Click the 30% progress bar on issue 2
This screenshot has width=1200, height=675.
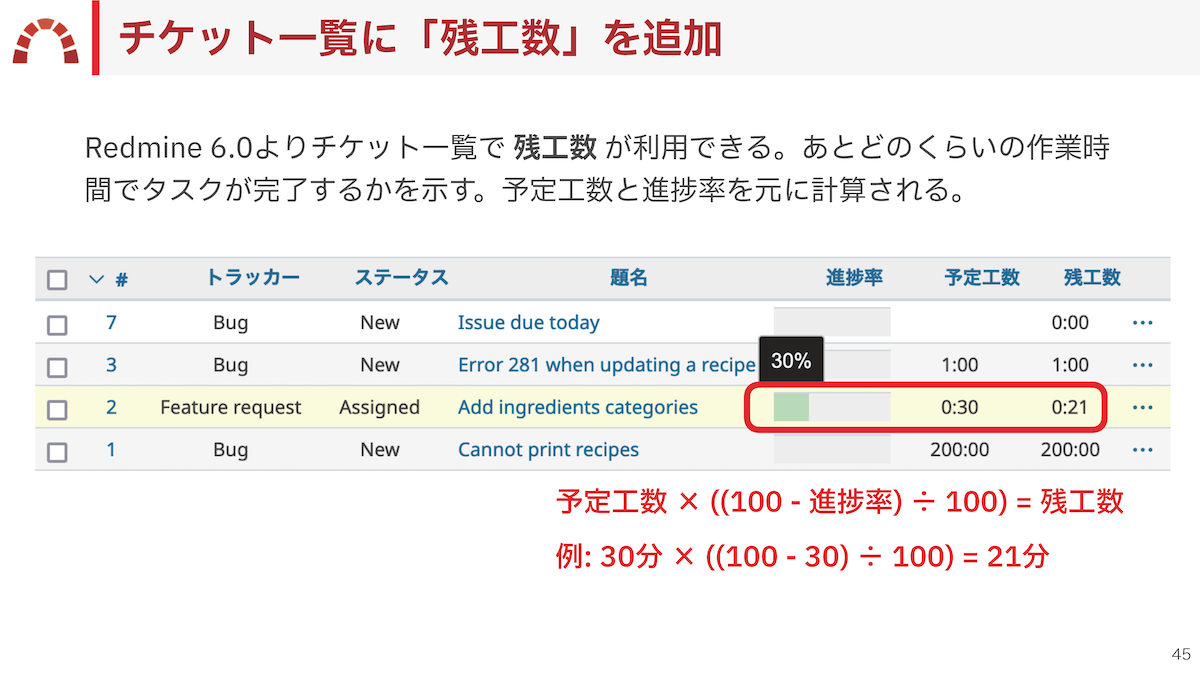tap(831, 407)
